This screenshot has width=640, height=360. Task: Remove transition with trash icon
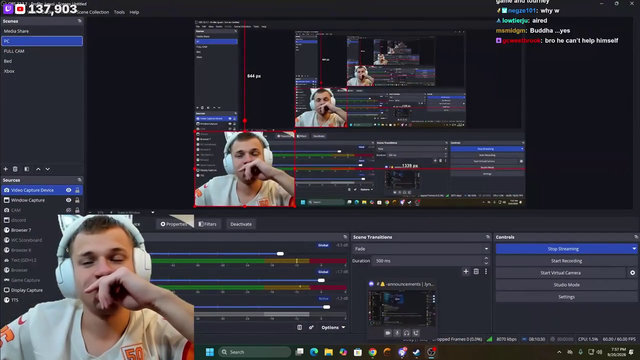pyautogui.click(x=476, y=271)
